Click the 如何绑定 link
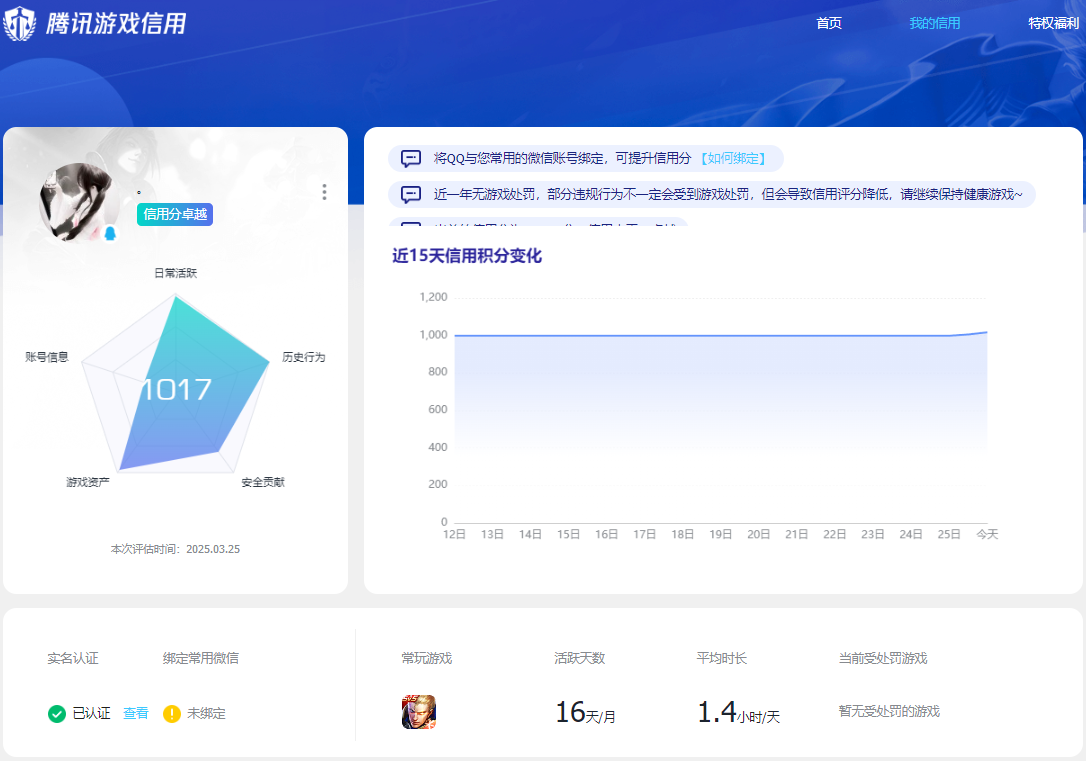 click(733, 159)
